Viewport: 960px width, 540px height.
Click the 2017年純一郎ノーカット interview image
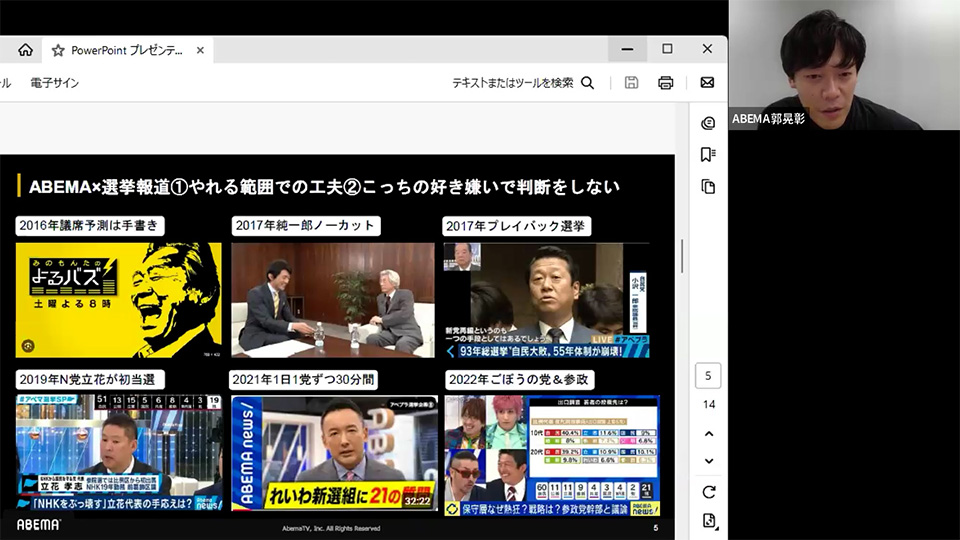(x=333, y=300)
